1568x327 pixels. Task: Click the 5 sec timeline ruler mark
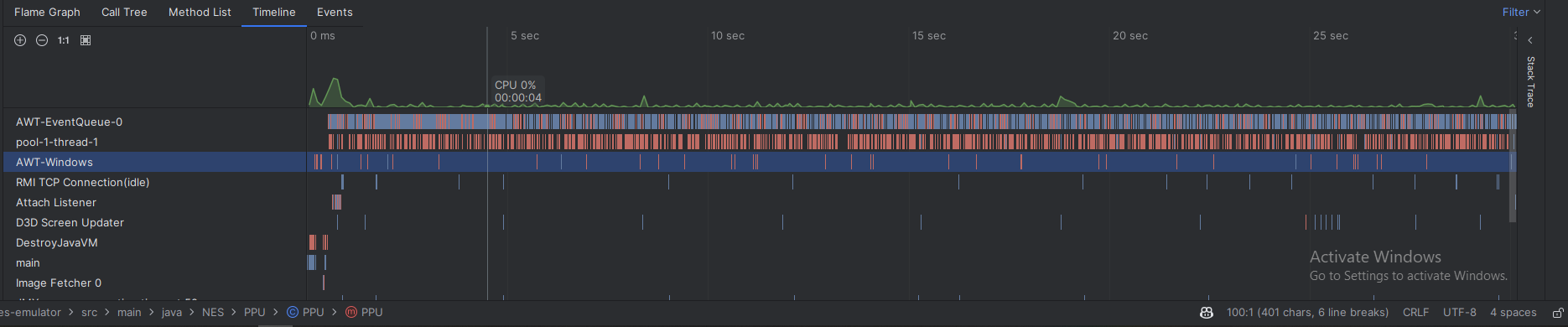525,36
